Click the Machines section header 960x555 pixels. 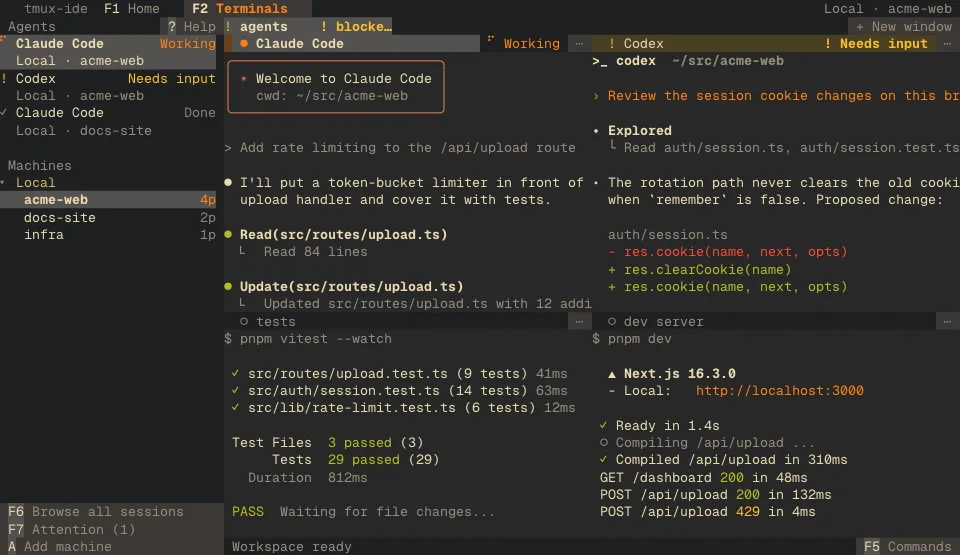39,165
